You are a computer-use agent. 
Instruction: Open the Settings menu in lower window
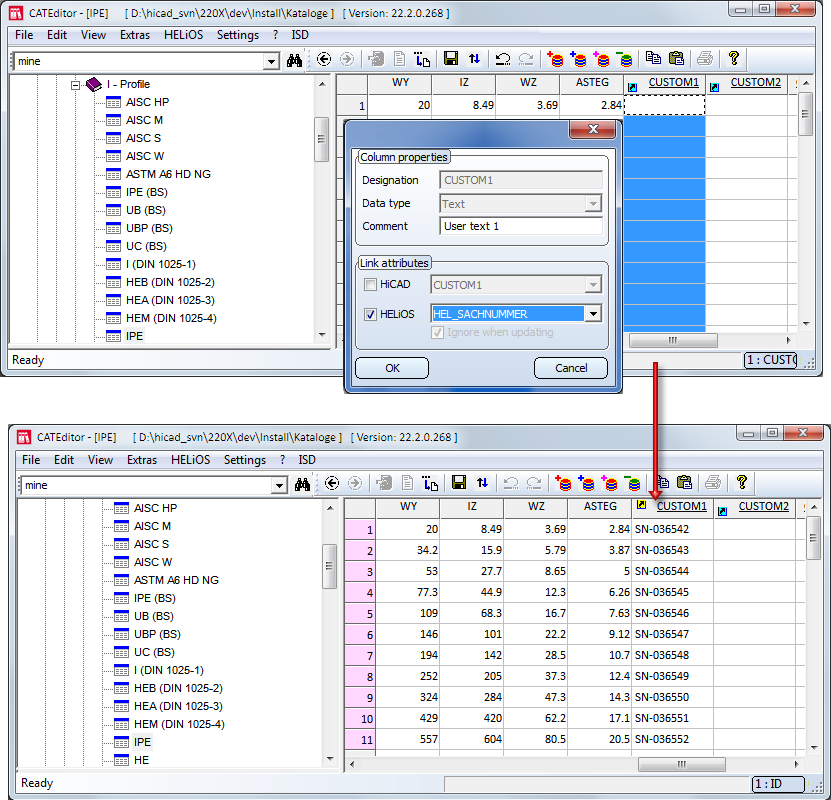[x=244, y=460]
